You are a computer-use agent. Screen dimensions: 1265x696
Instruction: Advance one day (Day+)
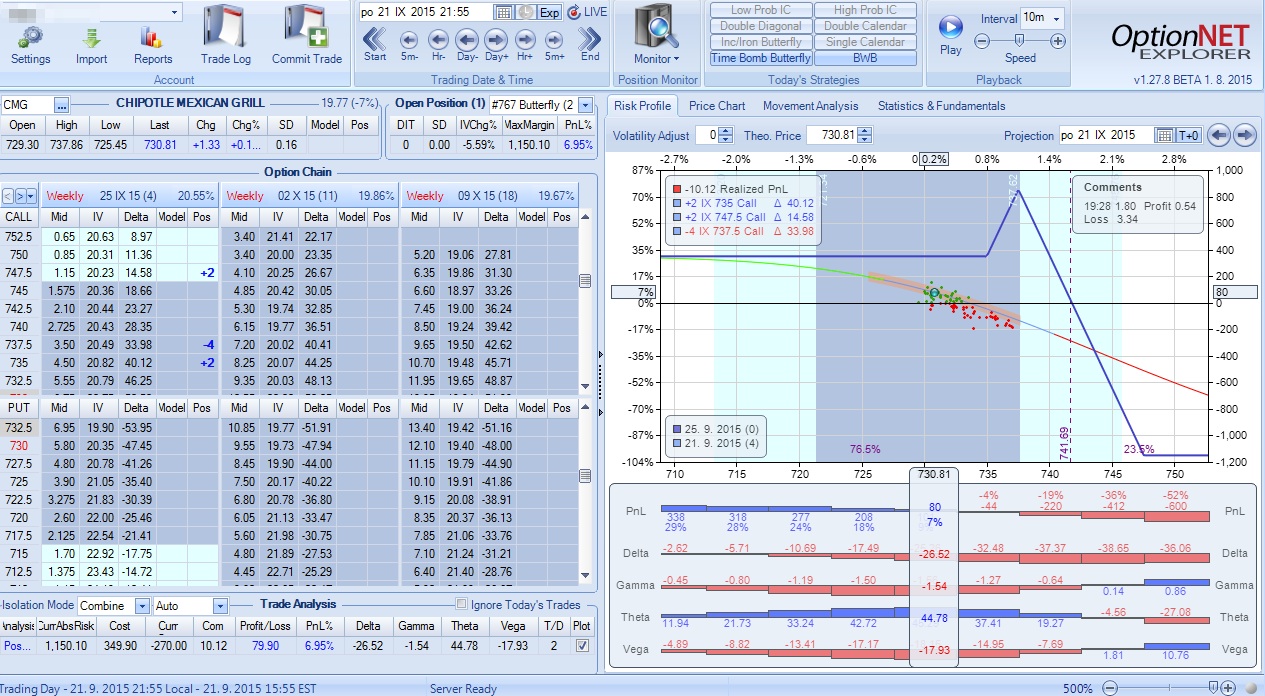[x=497, y=45]
